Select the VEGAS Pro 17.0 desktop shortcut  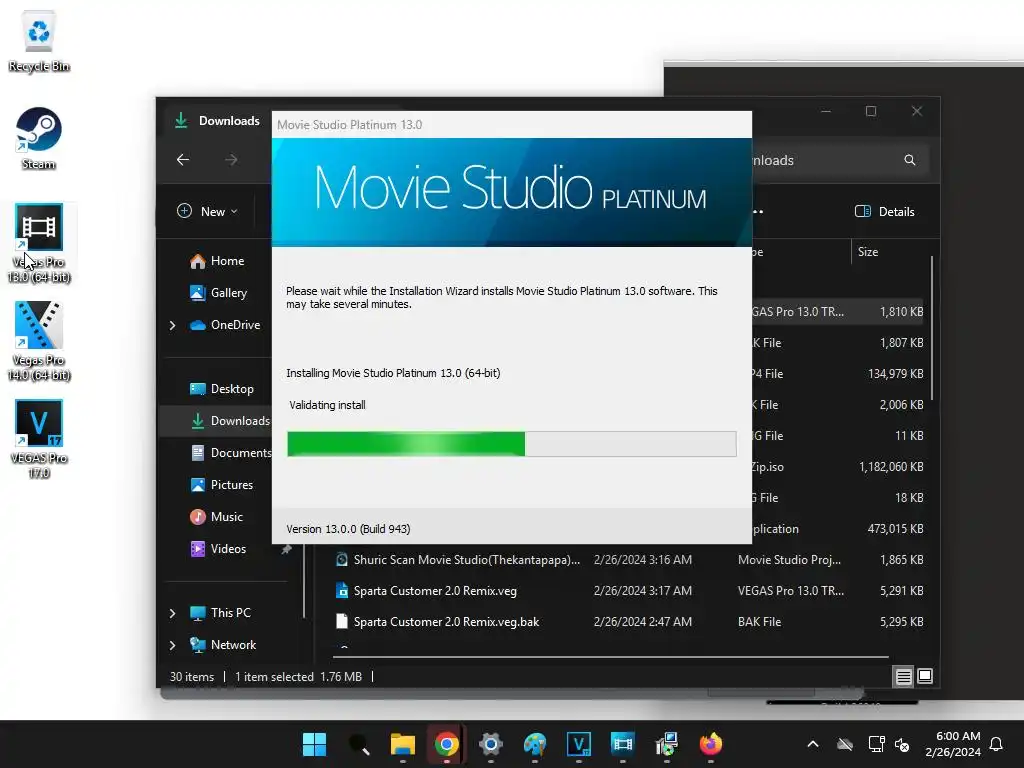pyautogui.click(x=39, y=439)
